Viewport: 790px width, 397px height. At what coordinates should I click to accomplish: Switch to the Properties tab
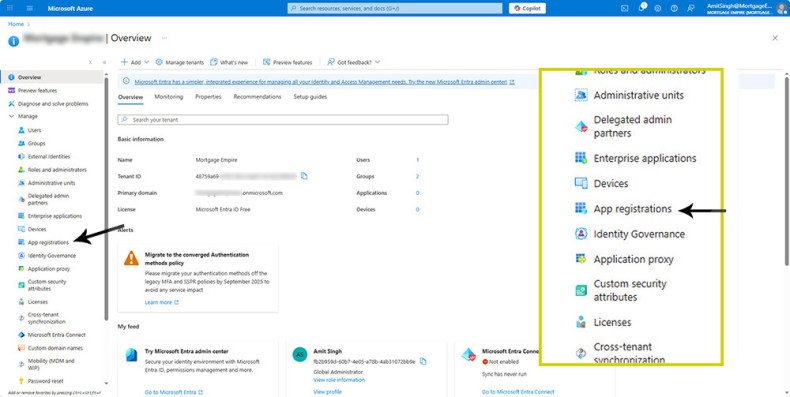(x=208, y=97)
